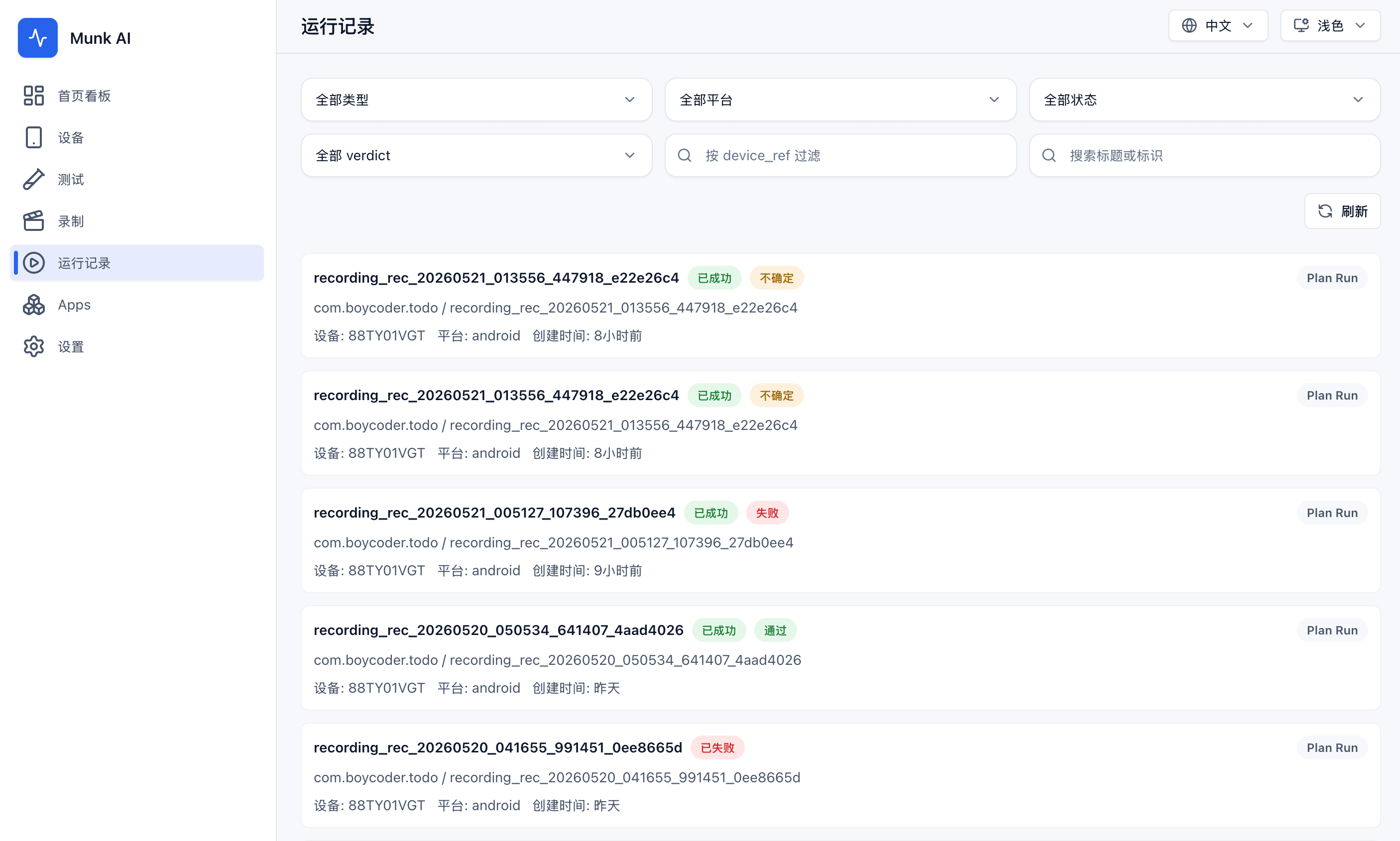1400x841 pixels.
Task: Click the settings gear icon
Action: 33,346
